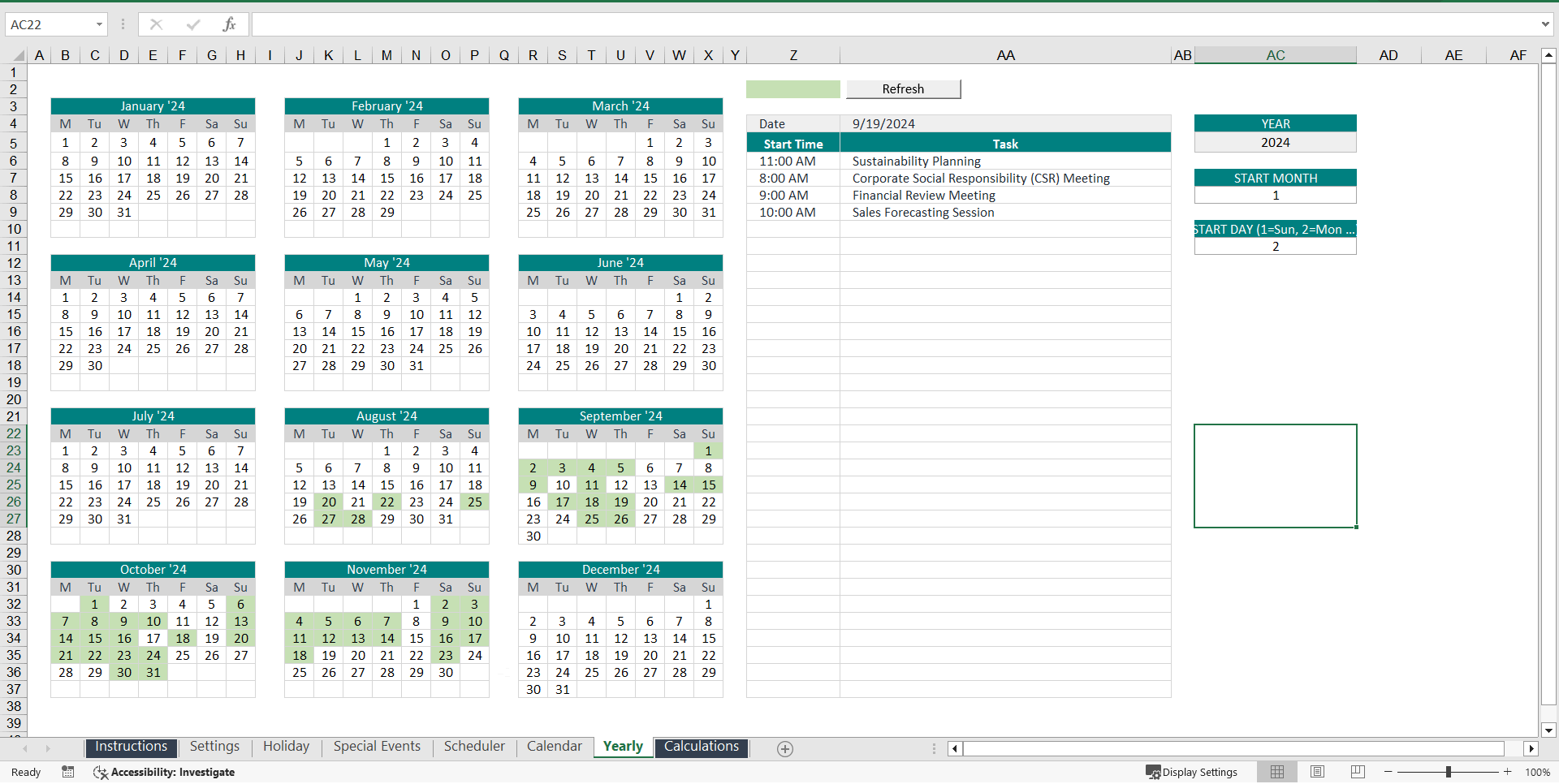Click the macro recording icon in status bar

tap(68, 772)
